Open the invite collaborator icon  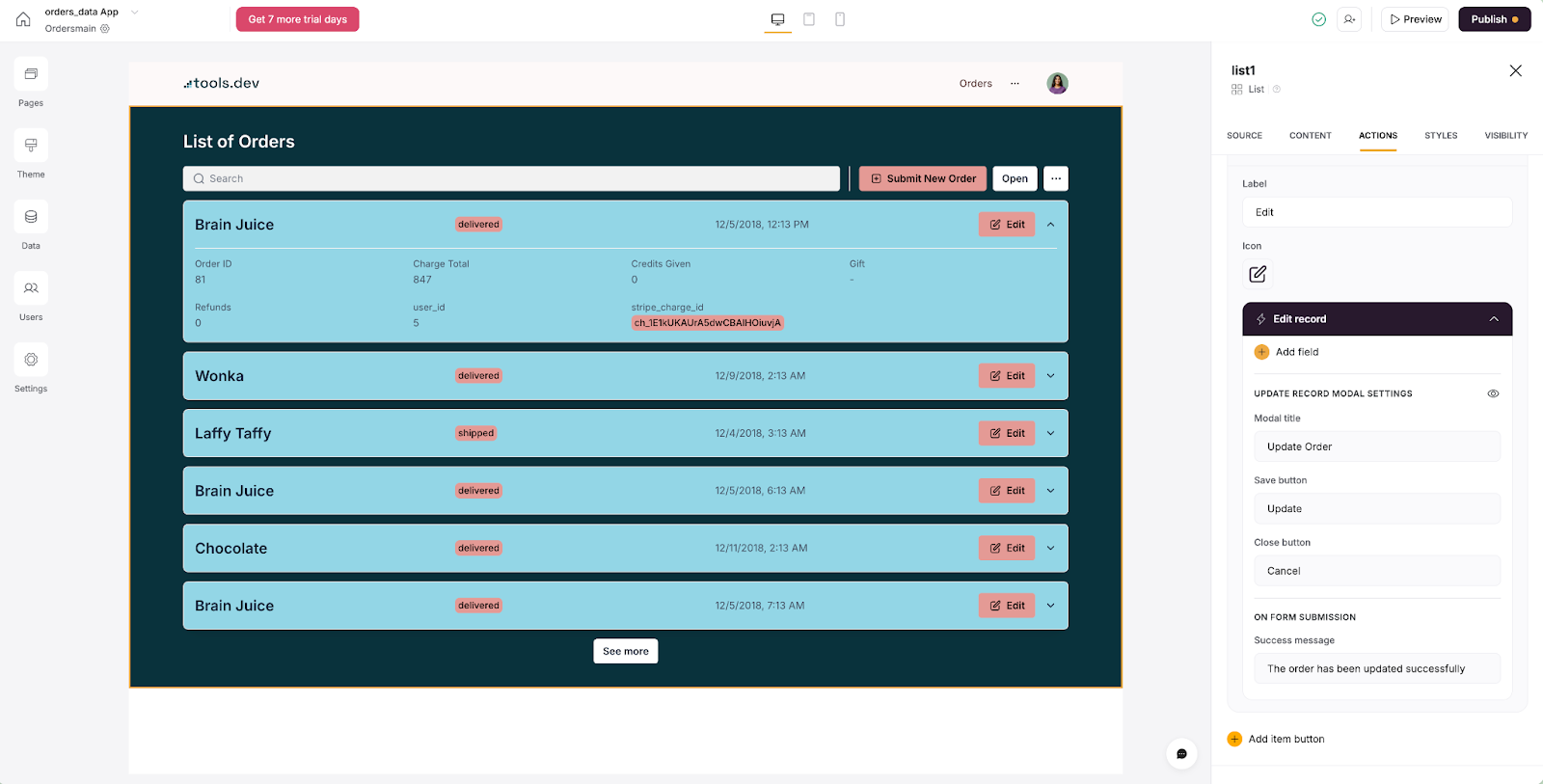pyautogui.click(x=1349, y=19)
